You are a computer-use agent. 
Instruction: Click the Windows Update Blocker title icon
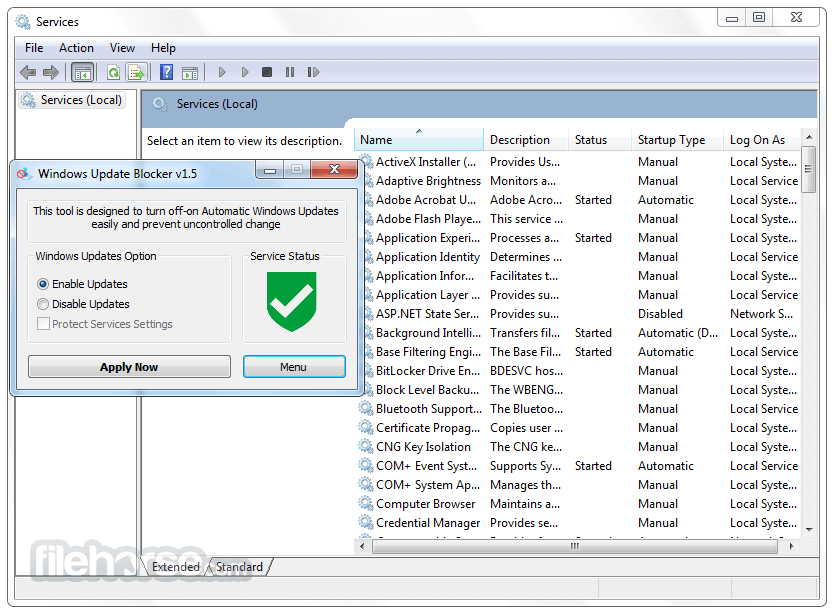tap(23, 174)
